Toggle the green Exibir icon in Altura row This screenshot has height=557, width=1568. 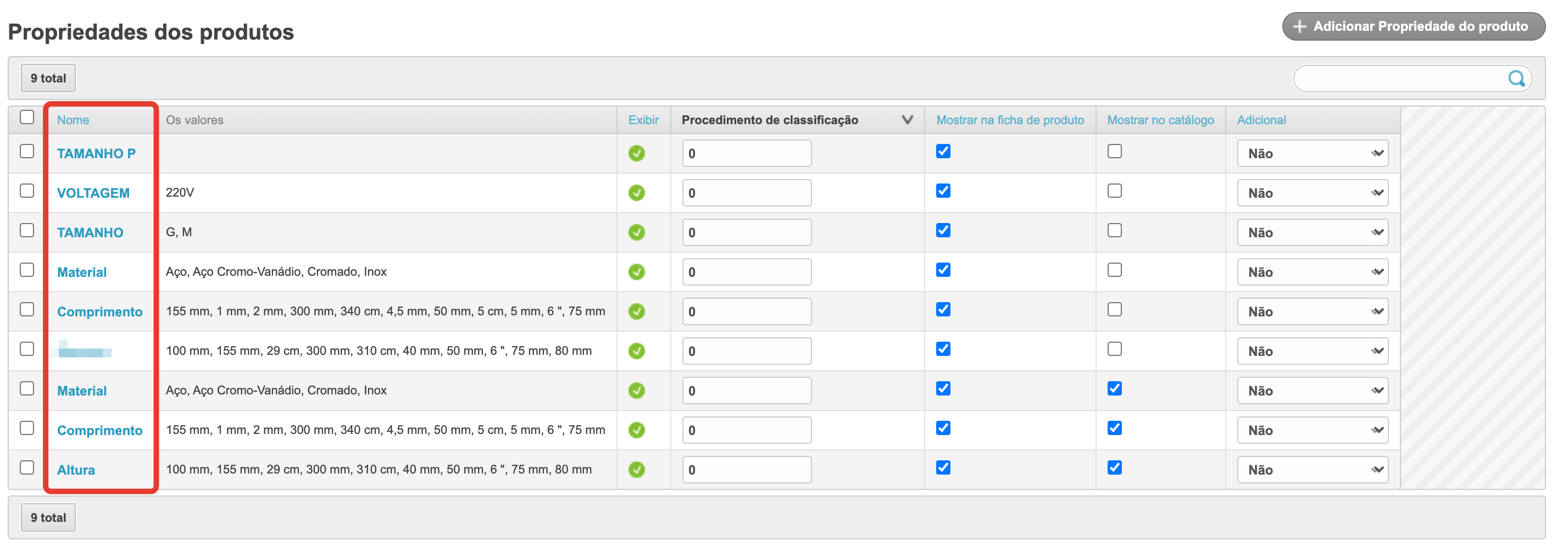click(637, 470)
